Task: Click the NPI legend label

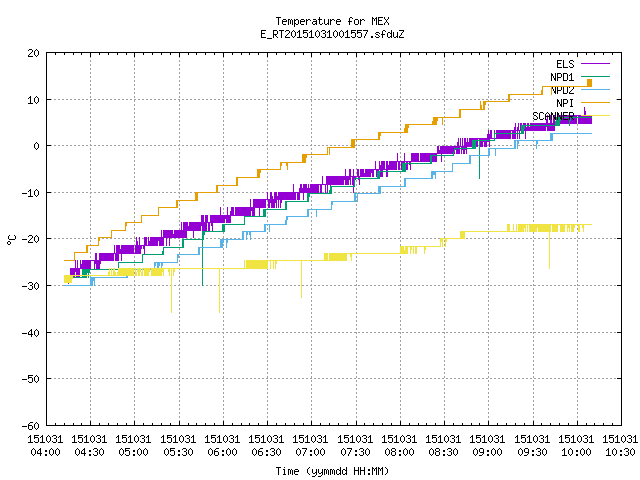Action: [x=565, y=103]
